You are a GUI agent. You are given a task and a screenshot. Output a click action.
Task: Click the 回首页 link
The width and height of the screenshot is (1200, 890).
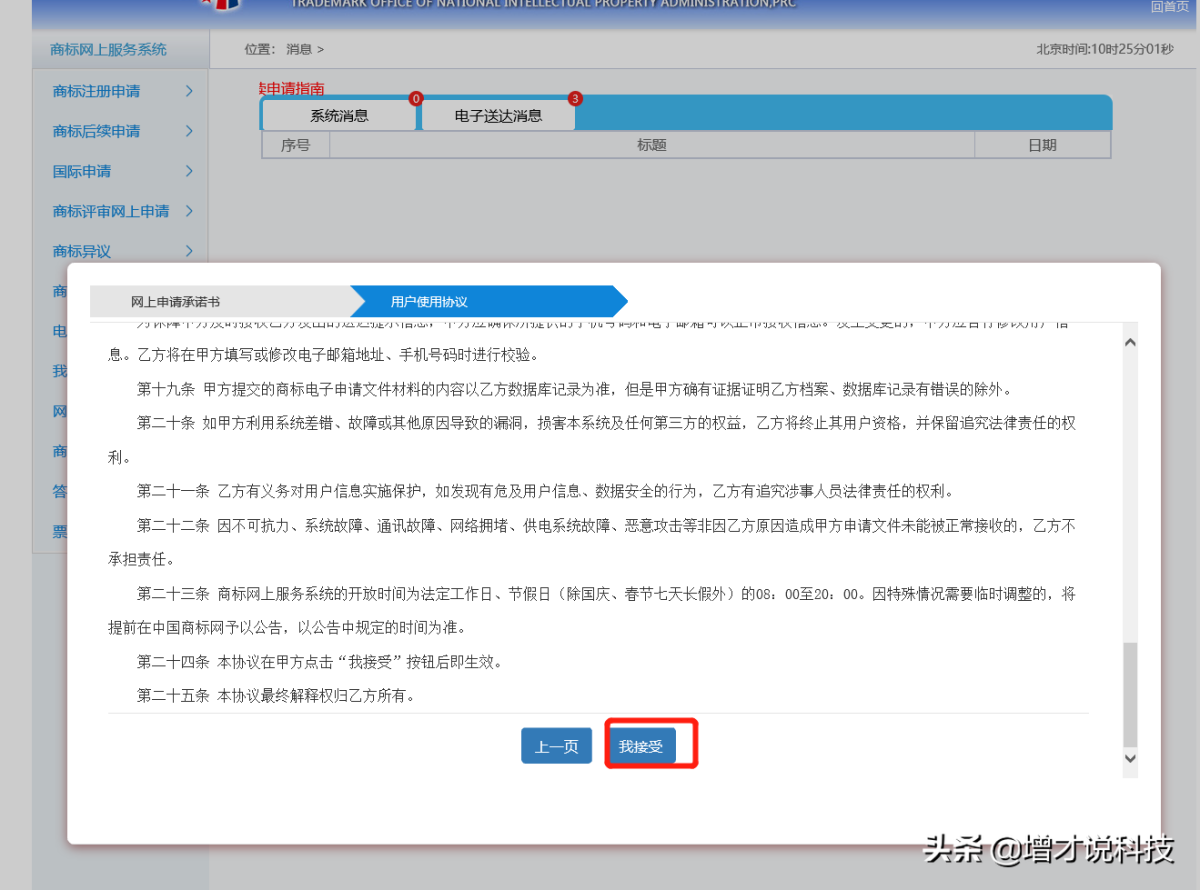click(1169, 6)
